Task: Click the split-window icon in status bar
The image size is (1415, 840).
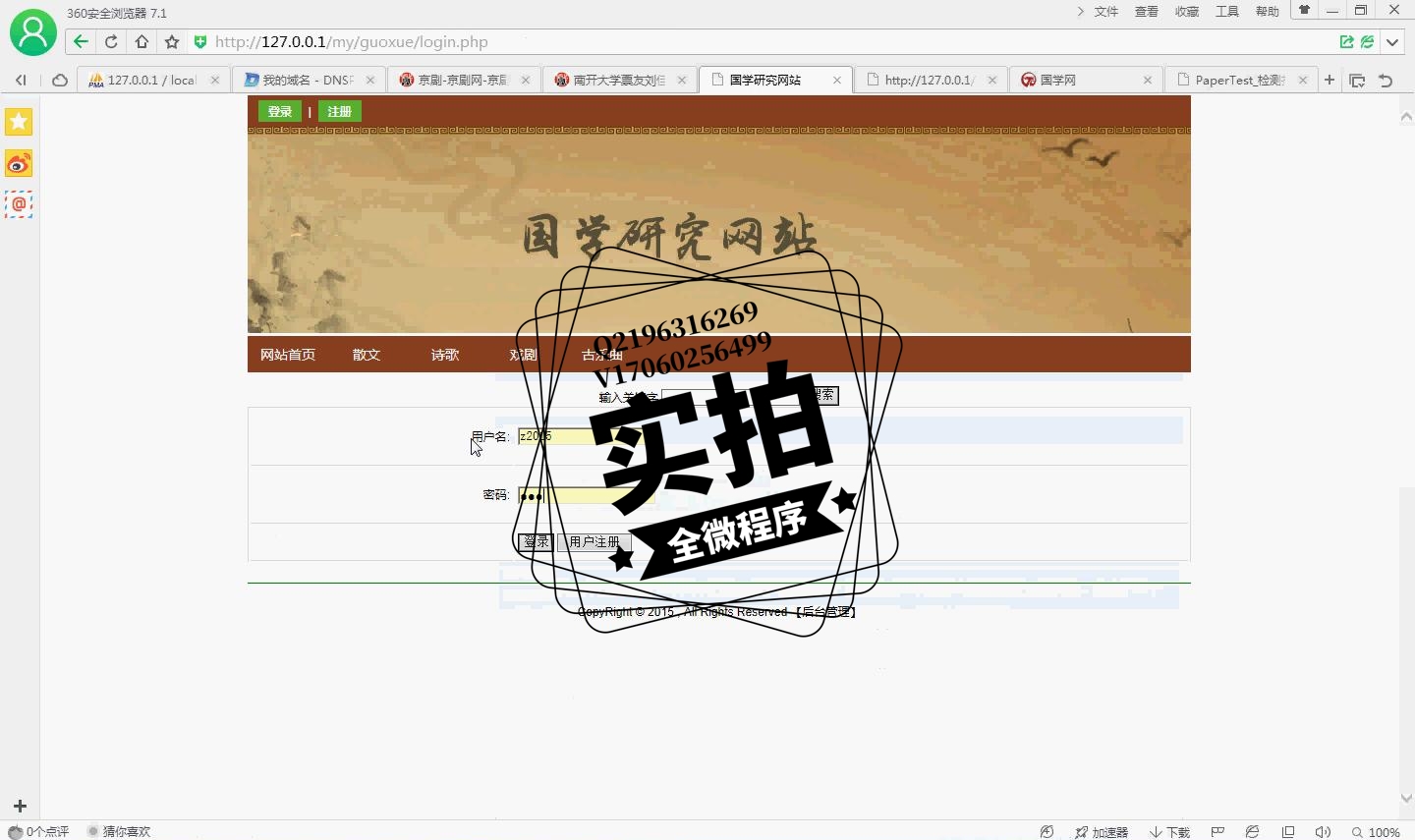Action: pyautogui.click(x=1288, y=832)
